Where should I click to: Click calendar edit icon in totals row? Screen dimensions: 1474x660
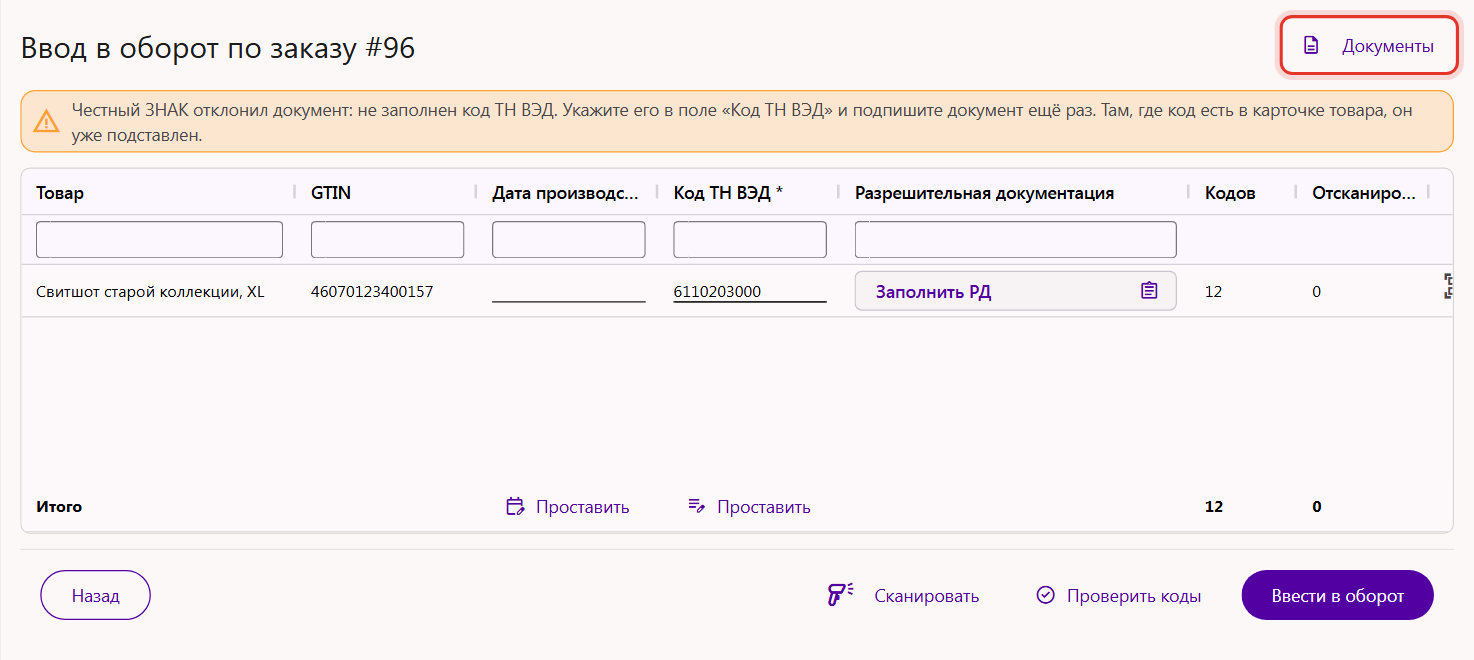[515, 506]
